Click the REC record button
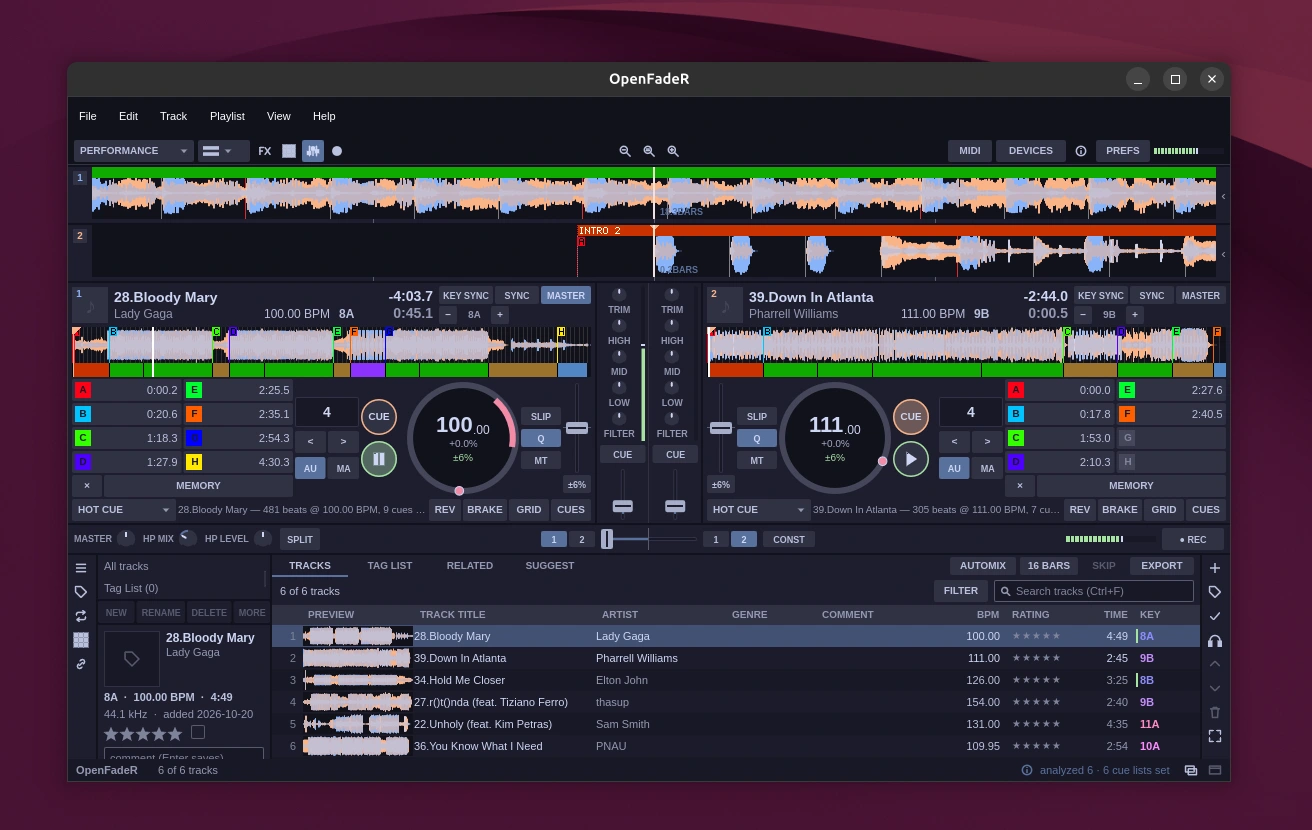The image size is (1312, 830). (x=1193, y=539)
